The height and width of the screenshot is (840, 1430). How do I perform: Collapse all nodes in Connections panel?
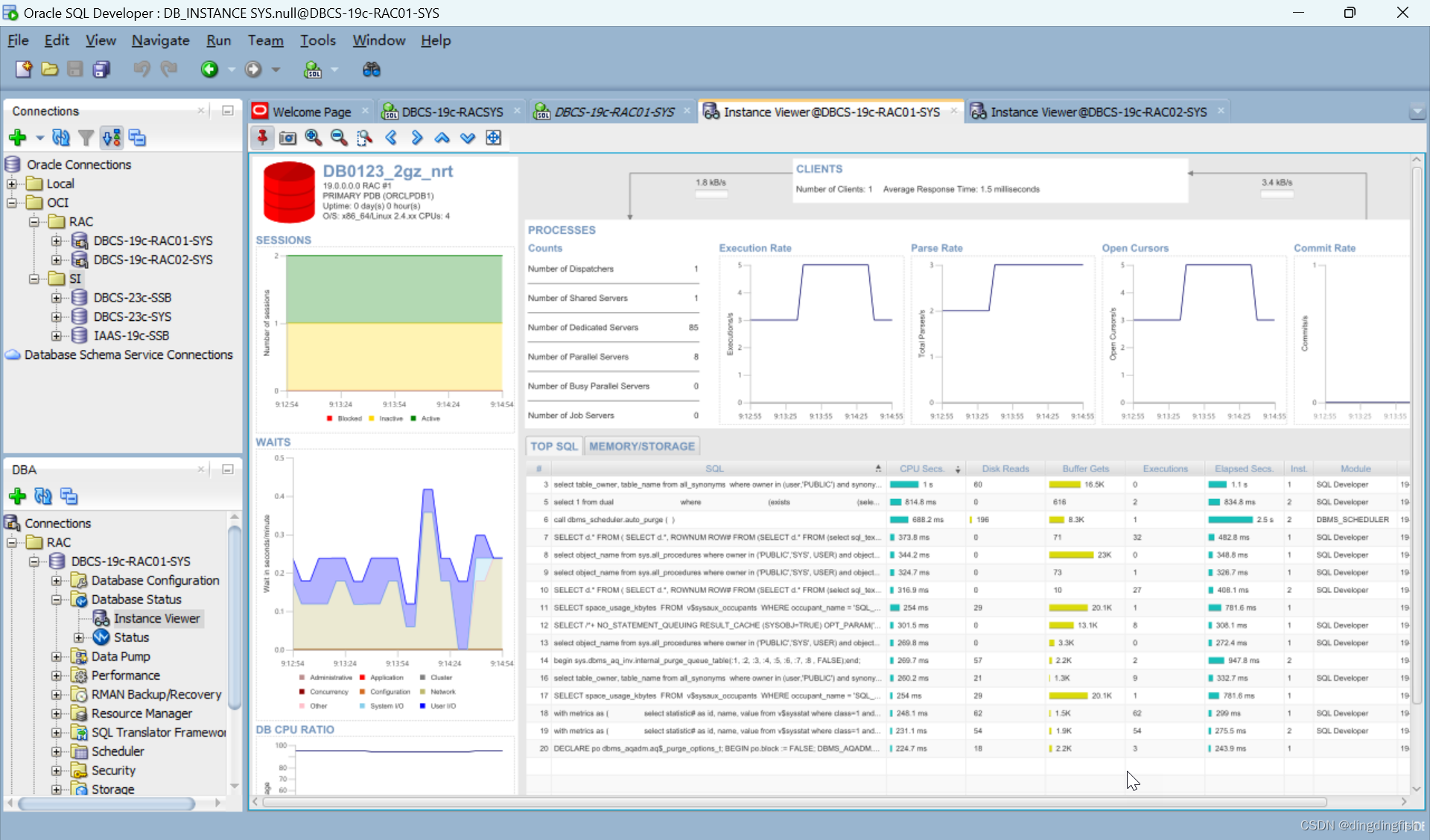tap(137, 138)
